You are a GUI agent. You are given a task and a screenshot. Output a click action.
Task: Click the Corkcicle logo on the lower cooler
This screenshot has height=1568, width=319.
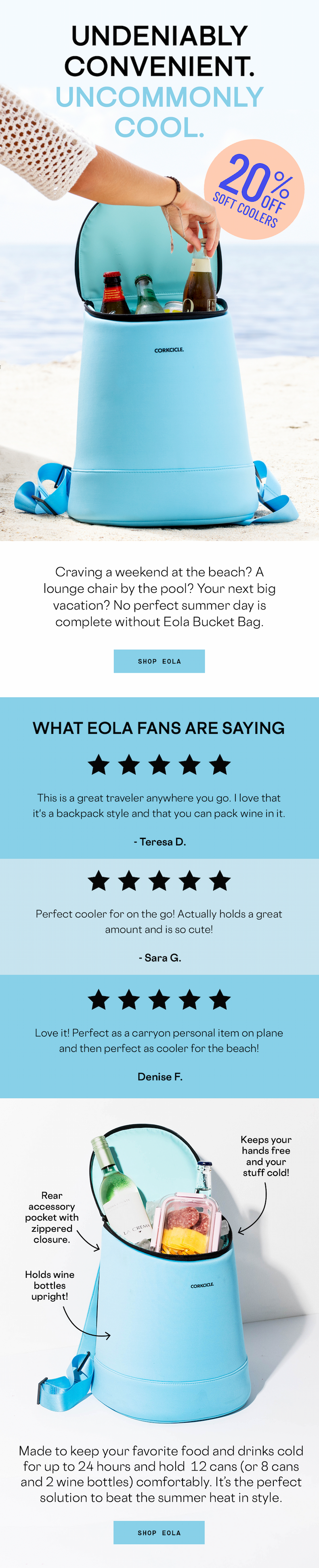pyautogui.click(x=202, y=1285)
